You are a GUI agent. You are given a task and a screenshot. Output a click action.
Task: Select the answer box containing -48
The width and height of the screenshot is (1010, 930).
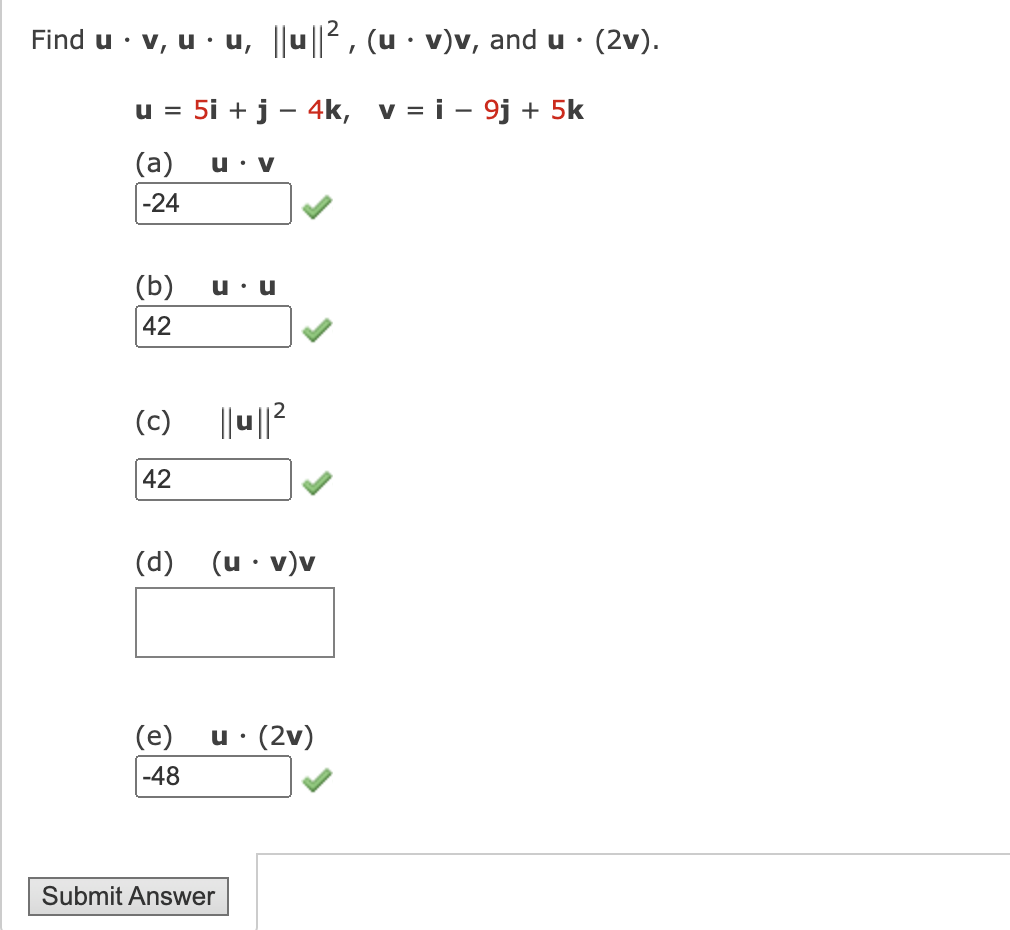(x=212, y=777)
